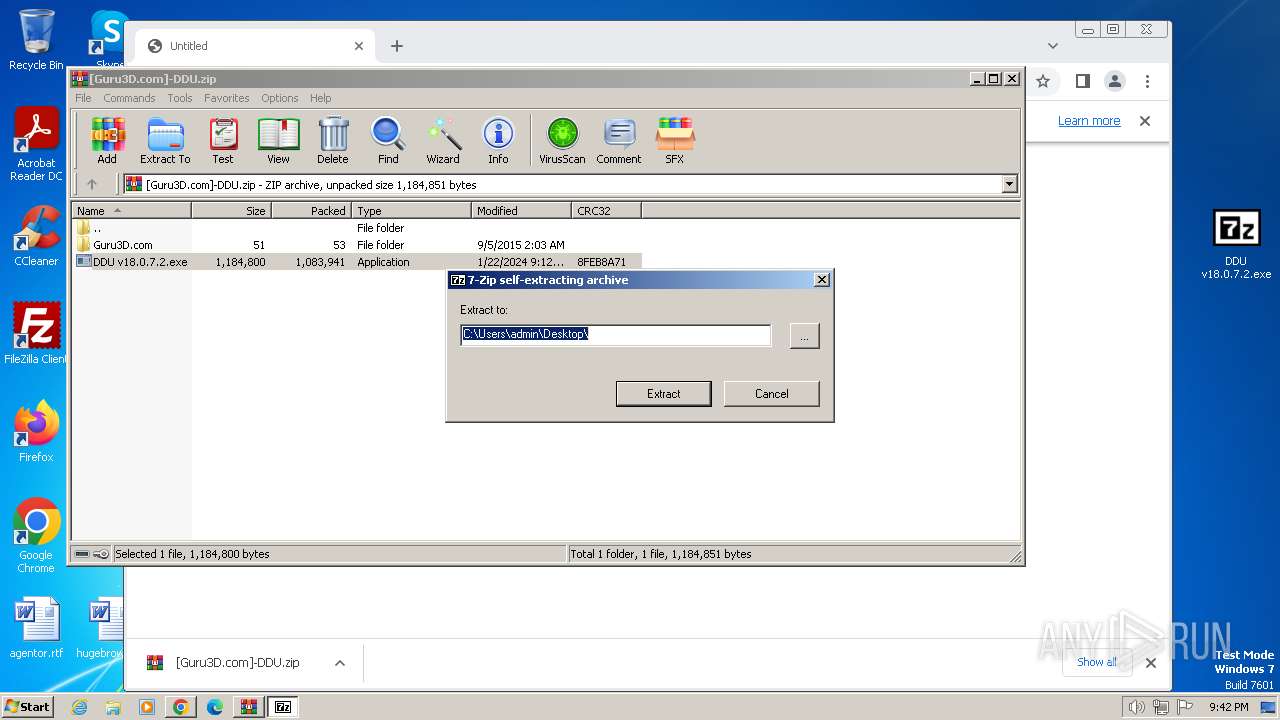Open the File menu in WinRAR
Viewport: 1280px width, 720px height.
83,98
